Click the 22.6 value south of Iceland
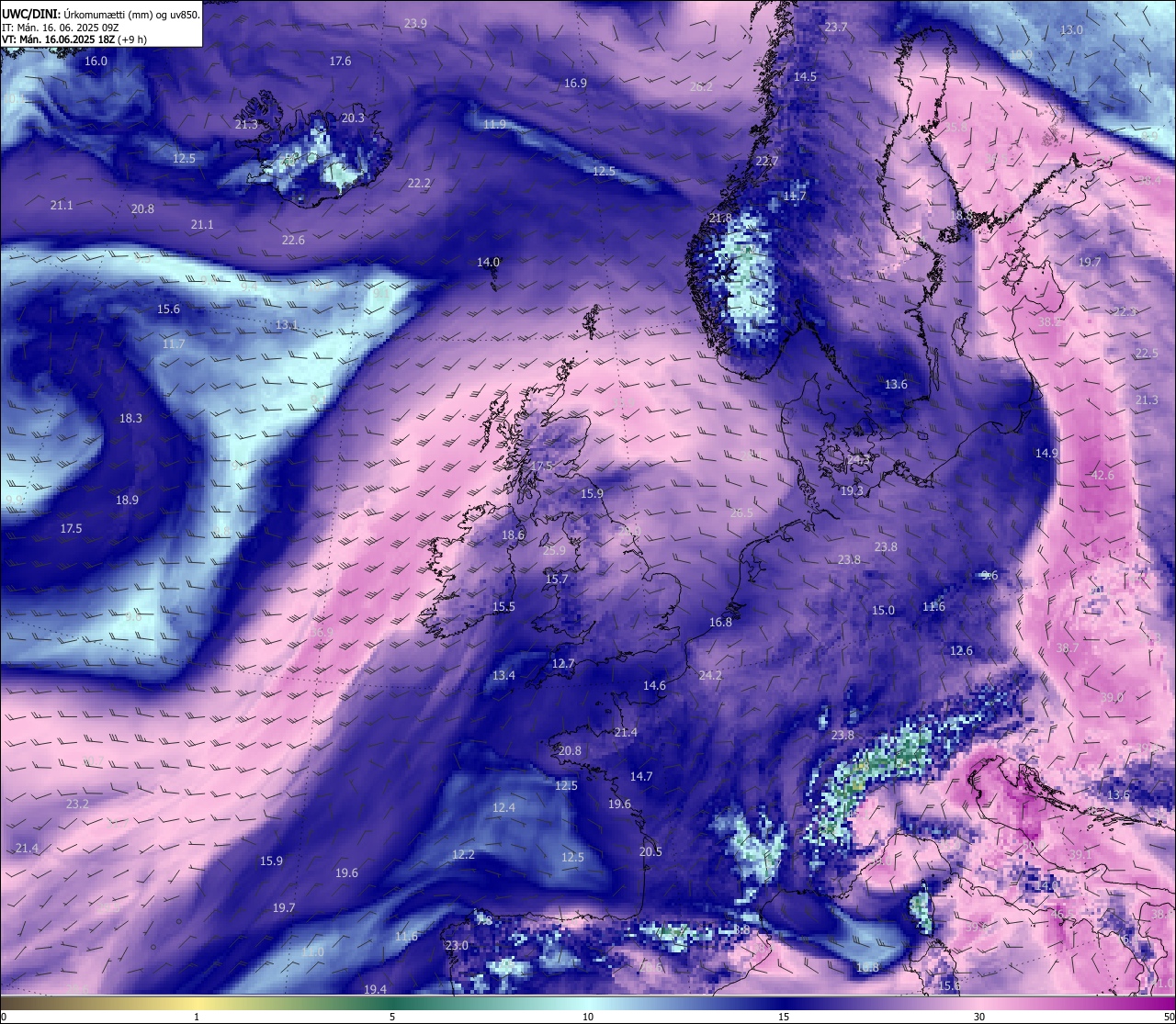This screenshot has height=1024, width=1176. pyautogui.click(x=293, y=241)
